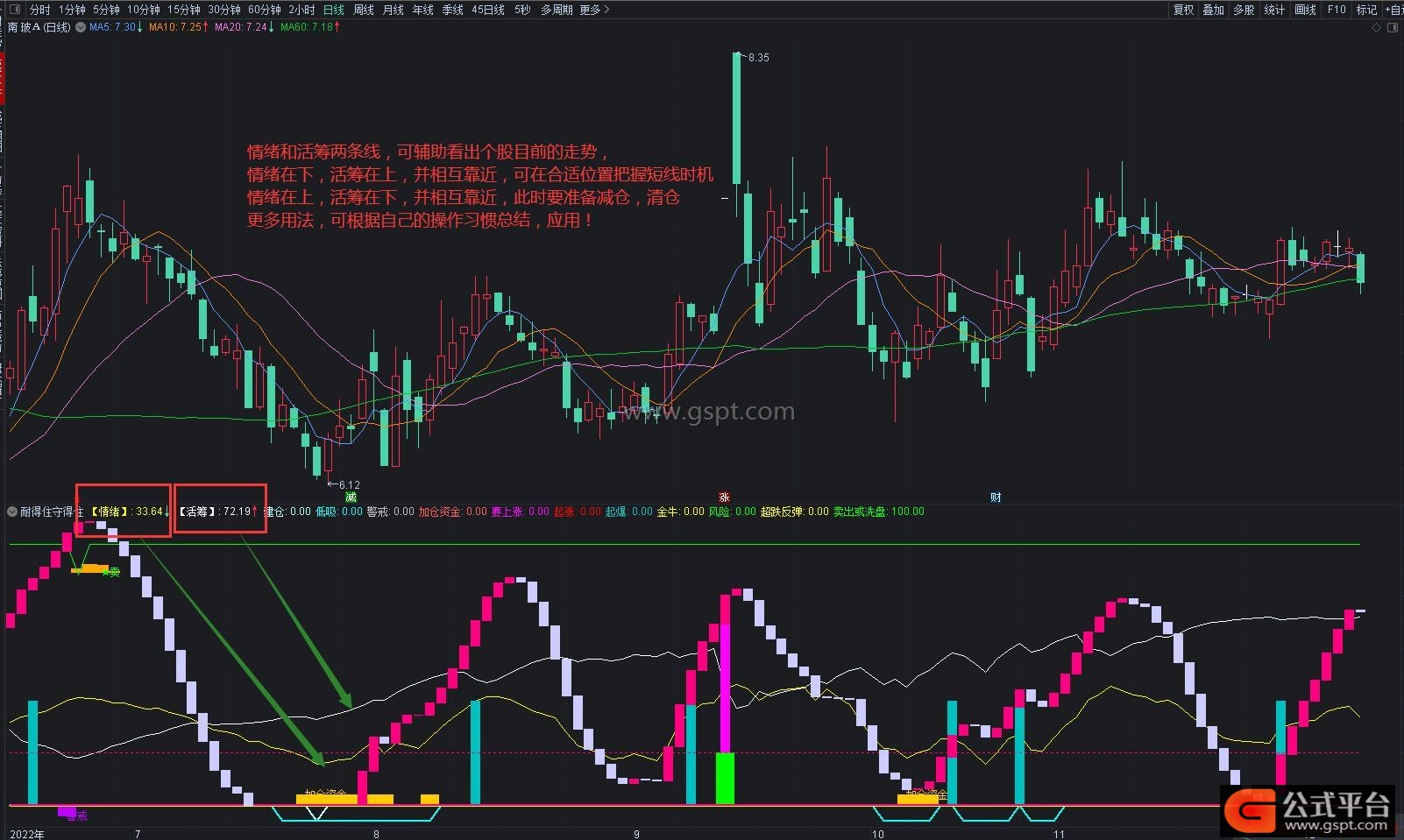Click the 统计 statistics button
The image size is (1404, 840).
pyautogui.click(x=1275, y=10)
